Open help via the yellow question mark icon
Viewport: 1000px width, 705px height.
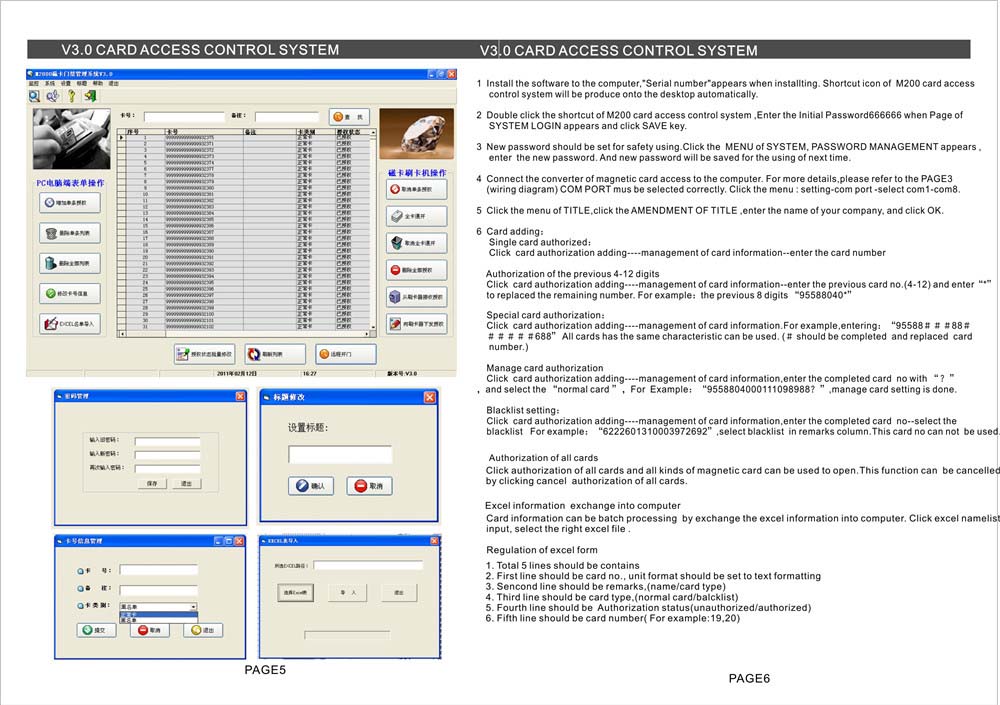(71, 96)
